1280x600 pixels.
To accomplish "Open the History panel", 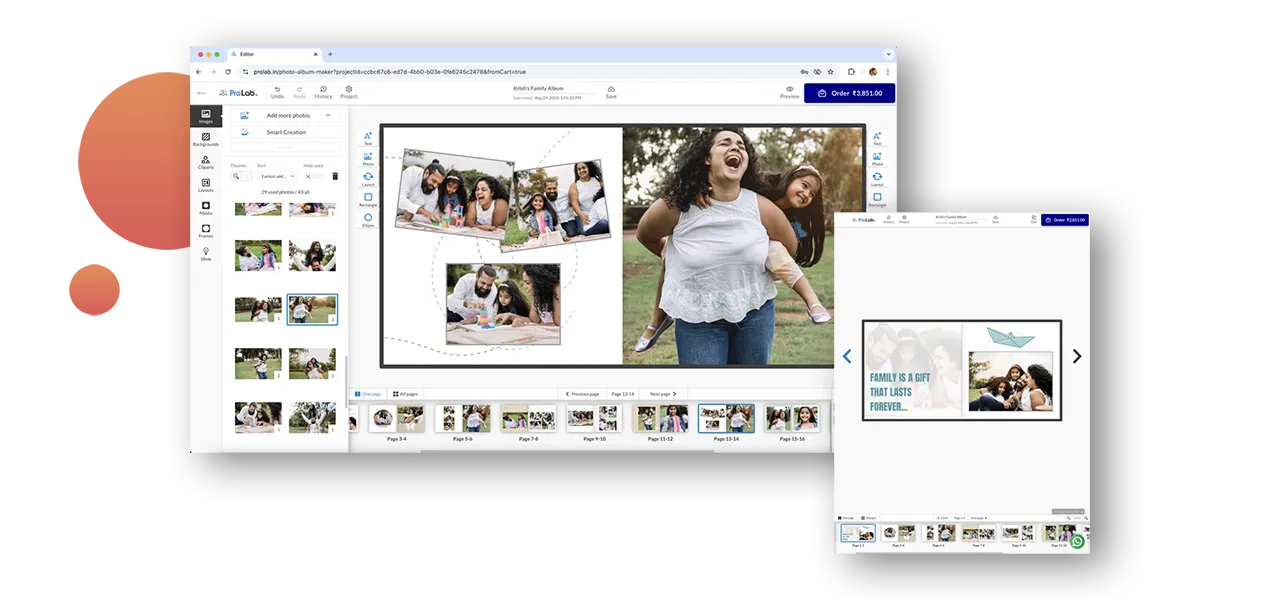I will tap(323, 92).
